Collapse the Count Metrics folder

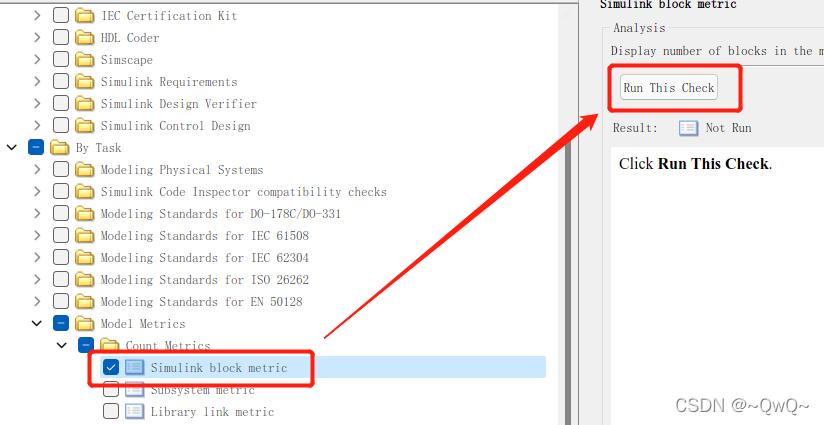coord(61,345)
